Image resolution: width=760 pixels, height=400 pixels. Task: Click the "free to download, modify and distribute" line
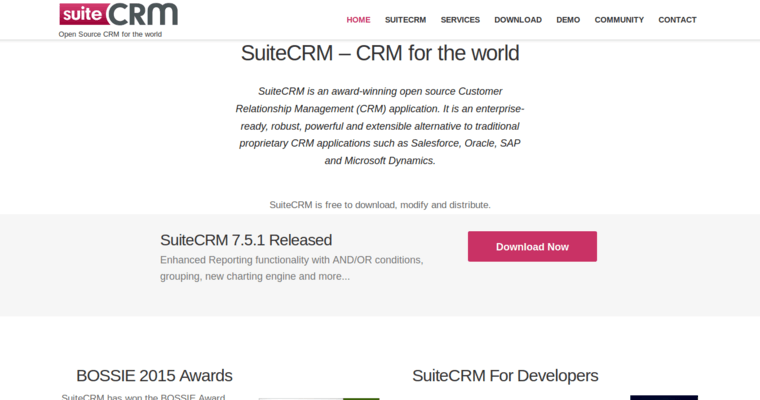pyautogui.click(x=380, y=205)
